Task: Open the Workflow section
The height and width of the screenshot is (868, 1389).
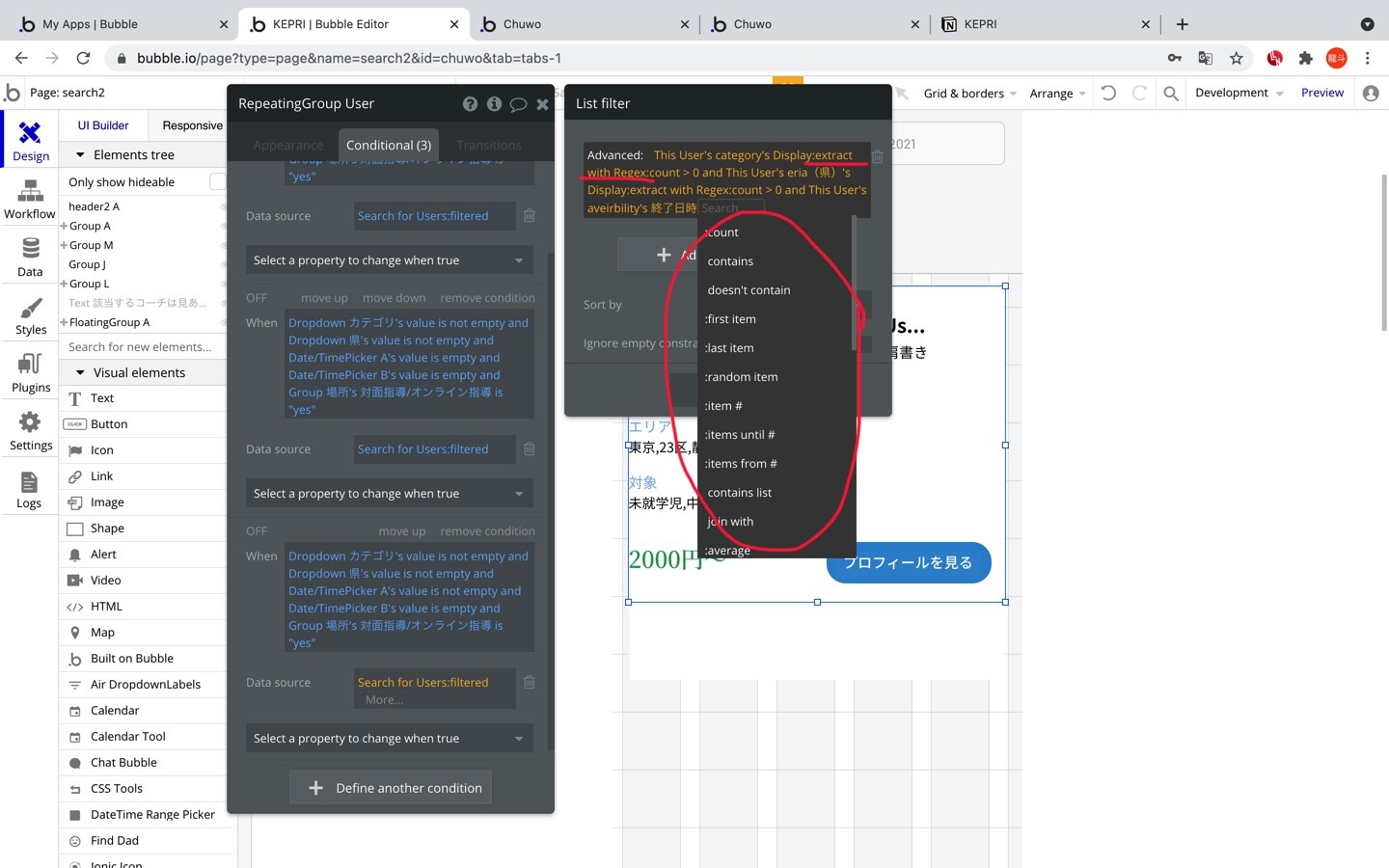Action: coord(30,199)
